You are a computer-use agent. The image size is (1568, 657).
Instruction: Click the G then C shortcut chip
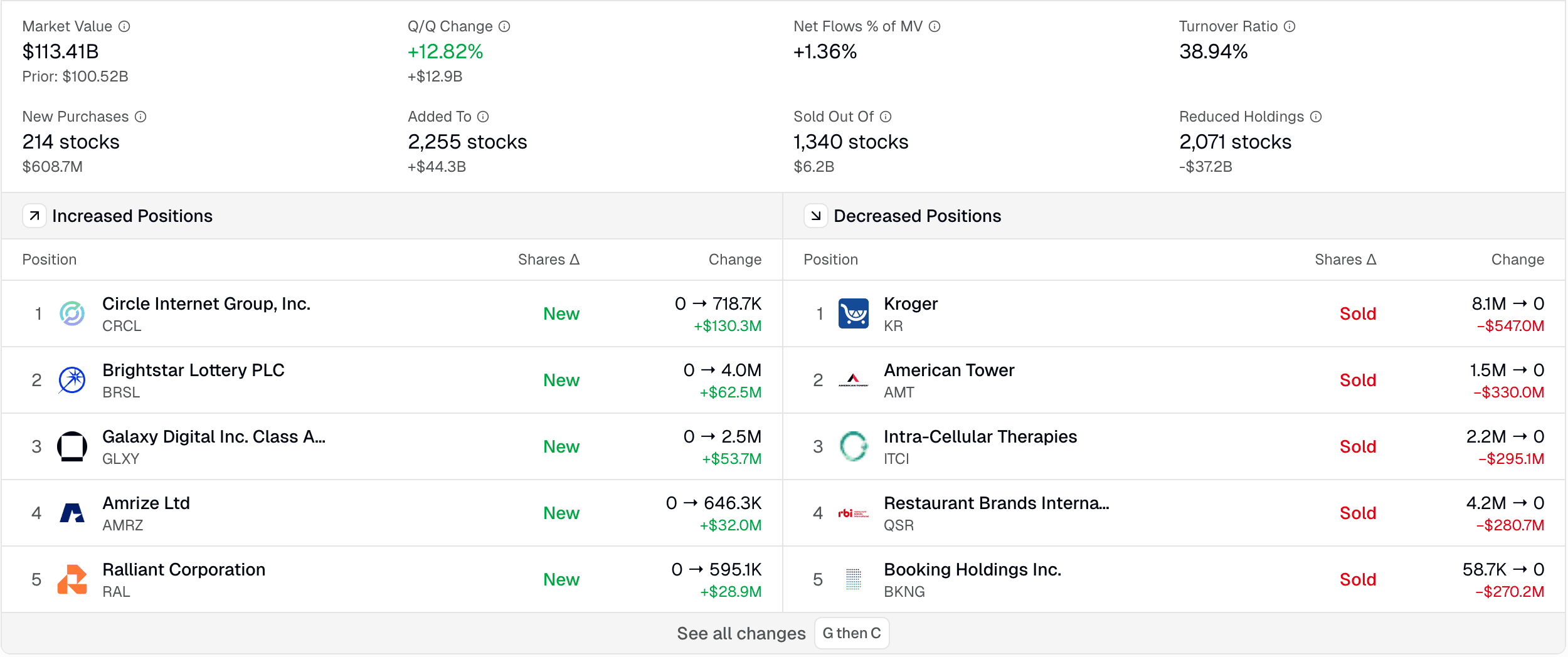coord(852,633)
